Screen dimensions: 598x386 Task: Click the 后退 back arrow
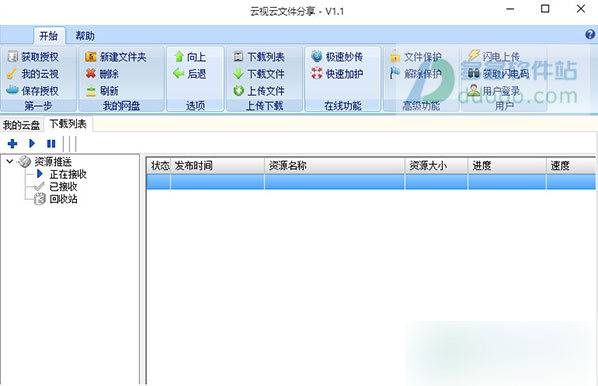178,73
